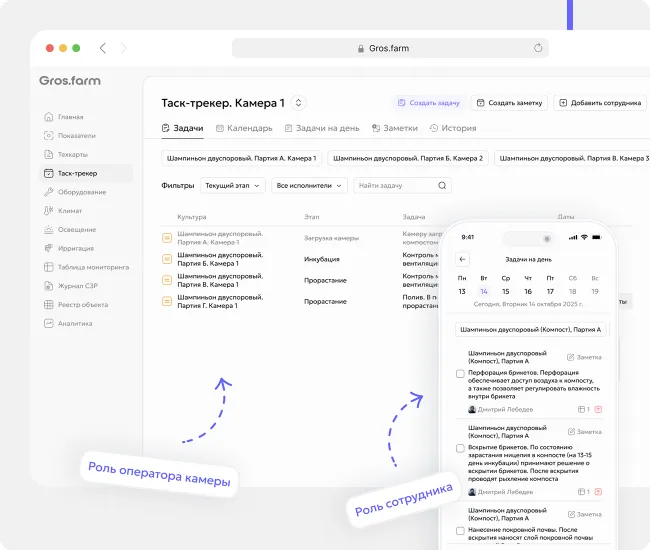Click the Ирригация sidebar icon
The height and width of the screenshot is (550, 650).
[48, 248]
